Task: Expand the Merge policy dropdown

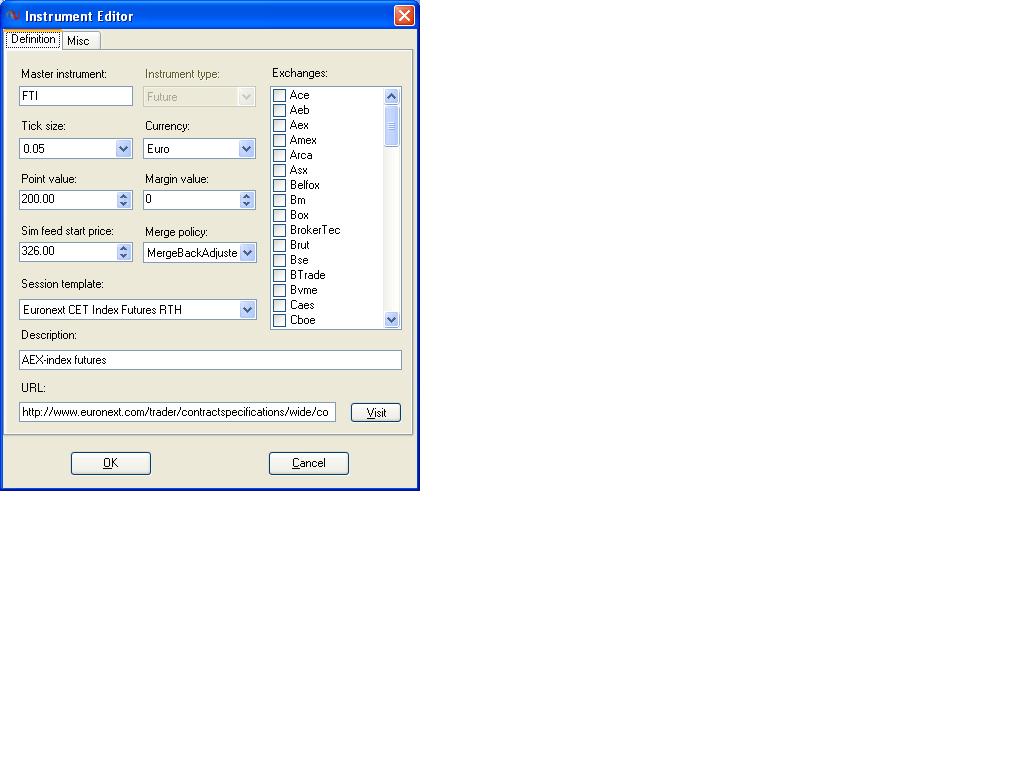Action: pos(248,253)
